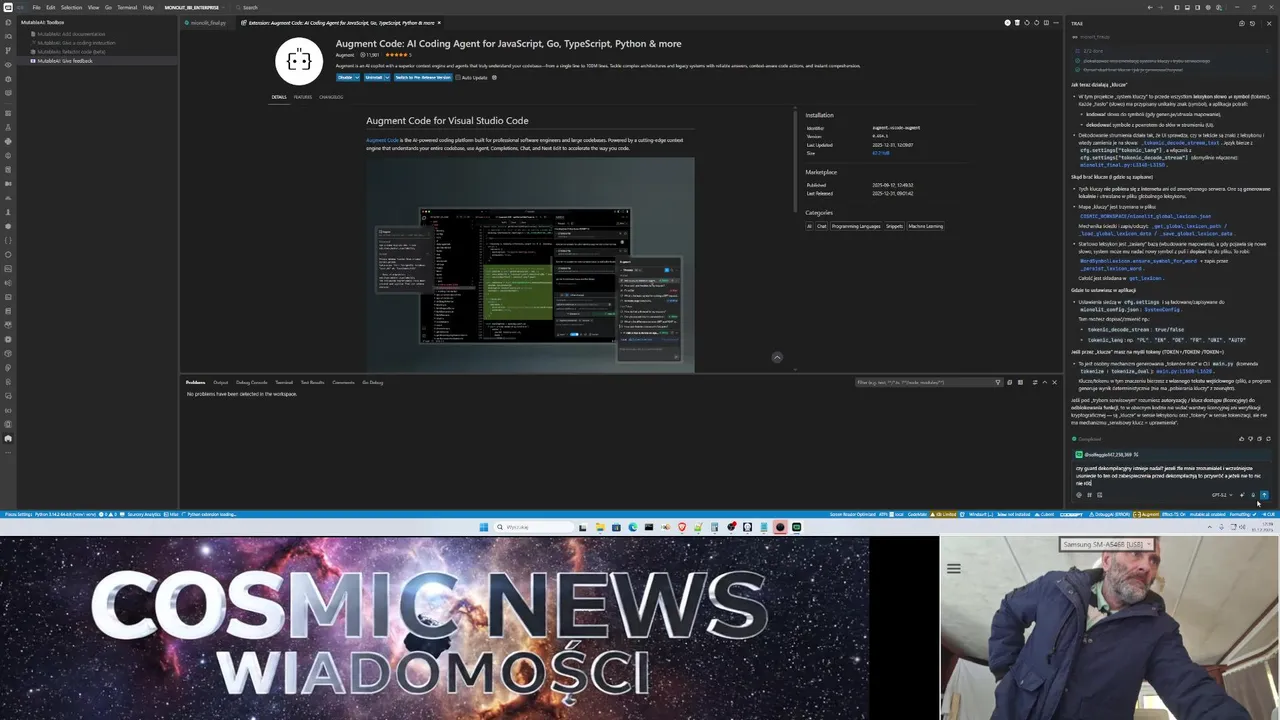Image resolution: width=1280 pixels, height=720 pixels.
Task: Start a new chat in TRAE panel
Action: click(1242, 23)
